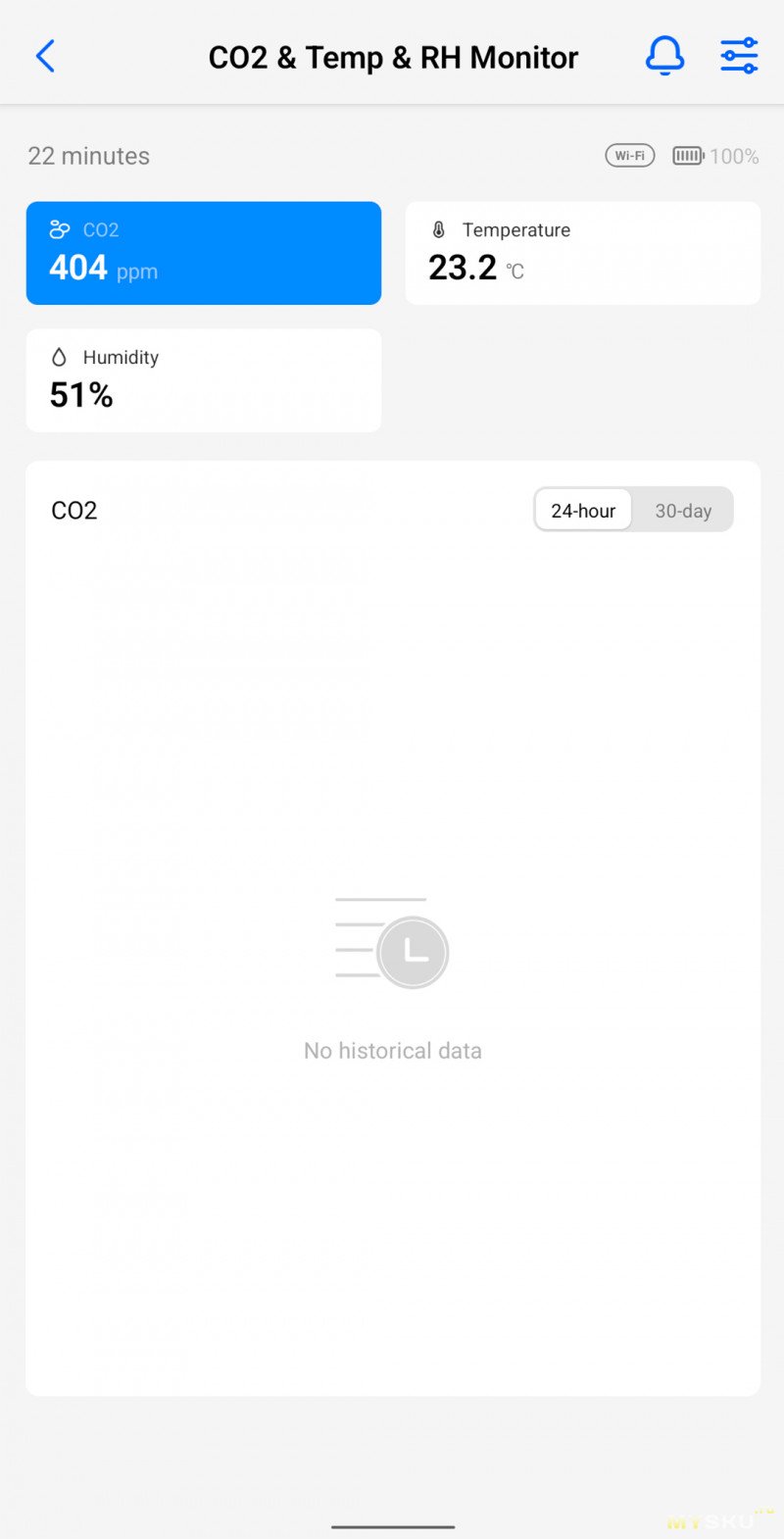Tap the 22 minutes update label
The width and height of the screenshot is (784, 1539).
pos(89,156)
